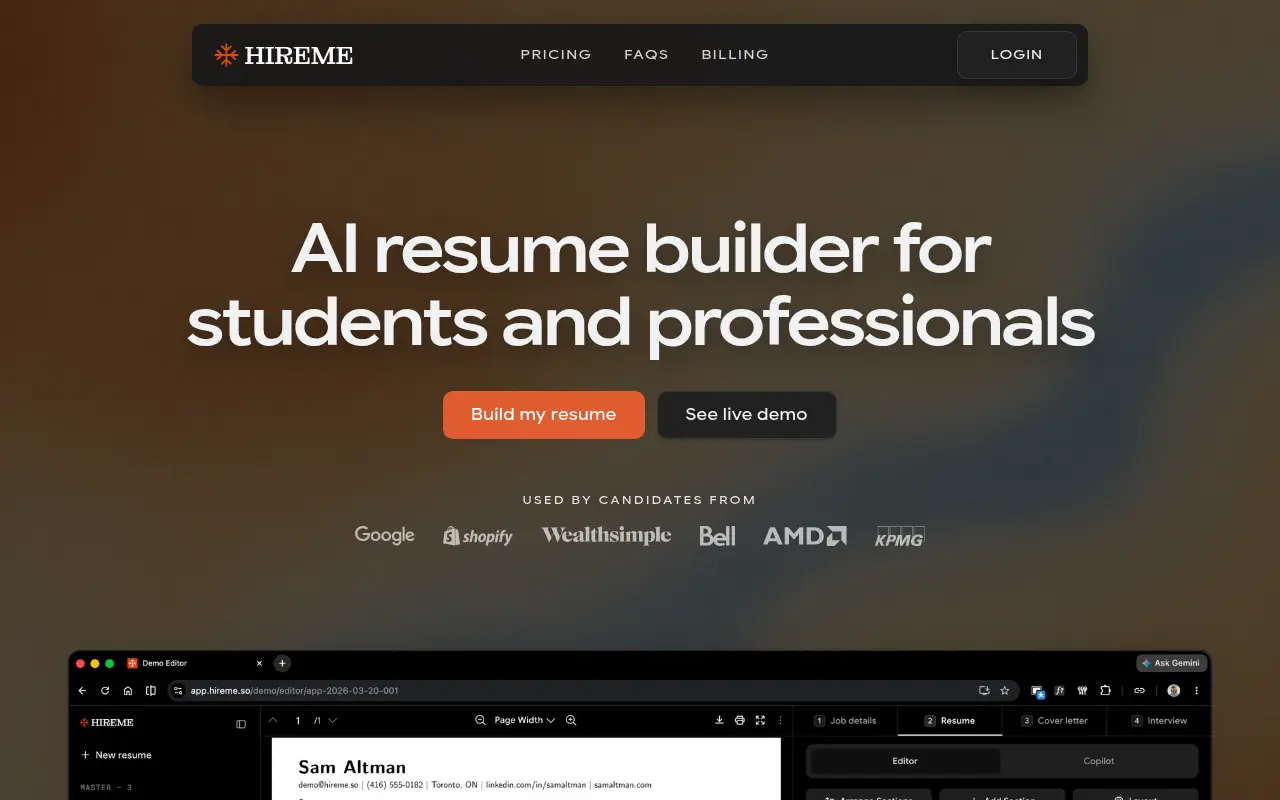Screen dimensions: 1280x800
Task: Print the resume with printer icon
Action: pyautogui.click(x=740, y=720)
